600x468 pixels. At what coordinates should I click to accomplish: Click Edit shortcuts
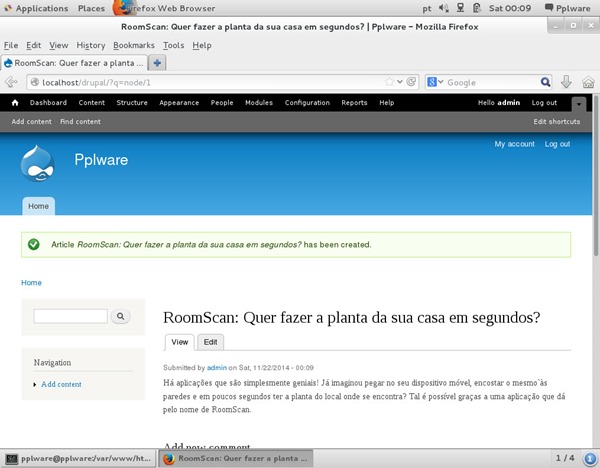coord(557,121)
